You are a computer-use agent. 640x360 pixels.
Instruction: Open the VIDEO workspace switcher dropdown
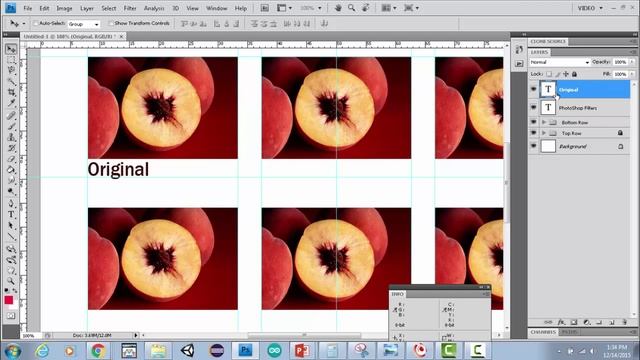590,8
